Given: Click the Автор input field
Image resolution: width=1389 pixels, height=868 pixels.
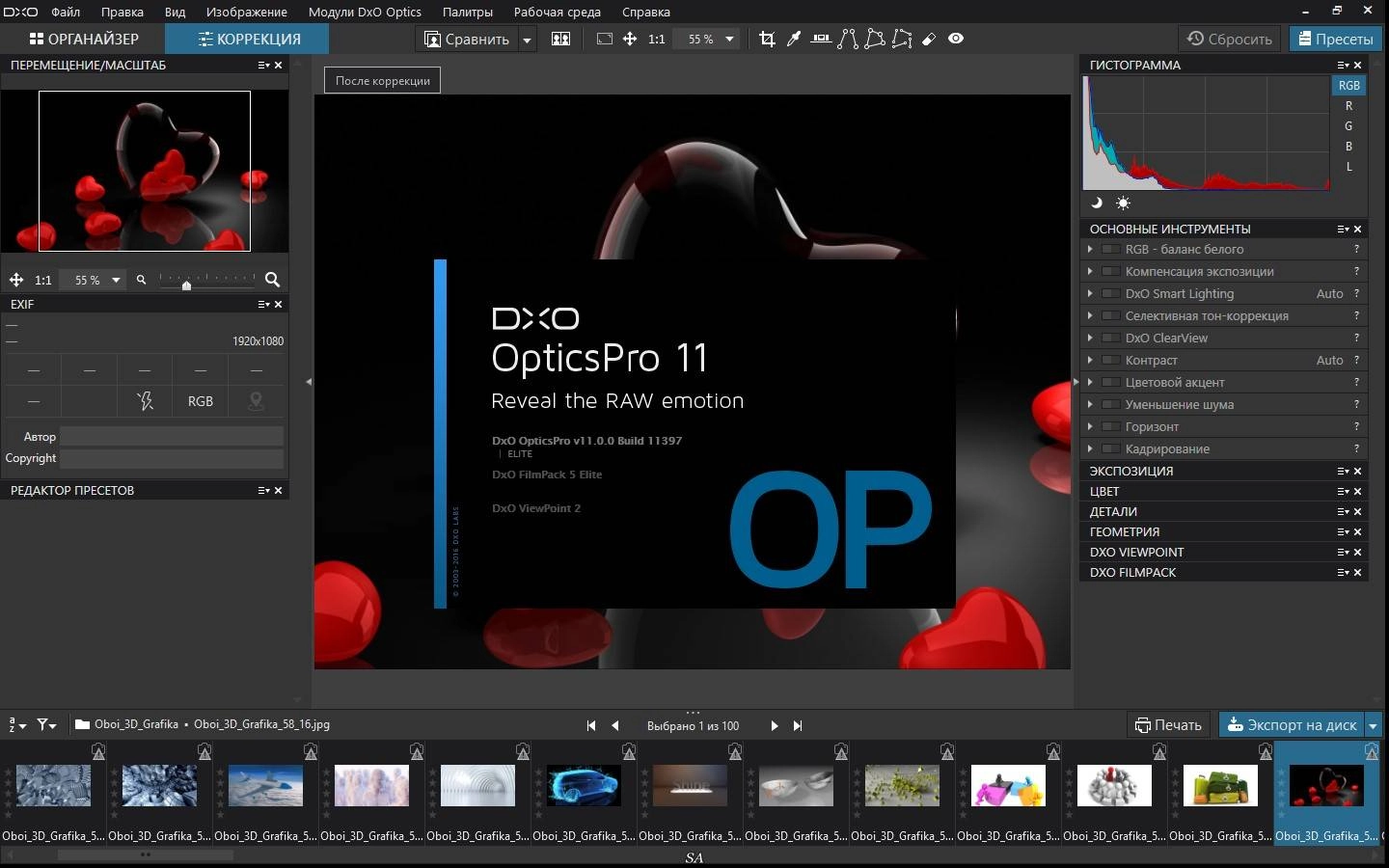Looking at the screenshot, I should pyautogui.click(x=172, y=437).
